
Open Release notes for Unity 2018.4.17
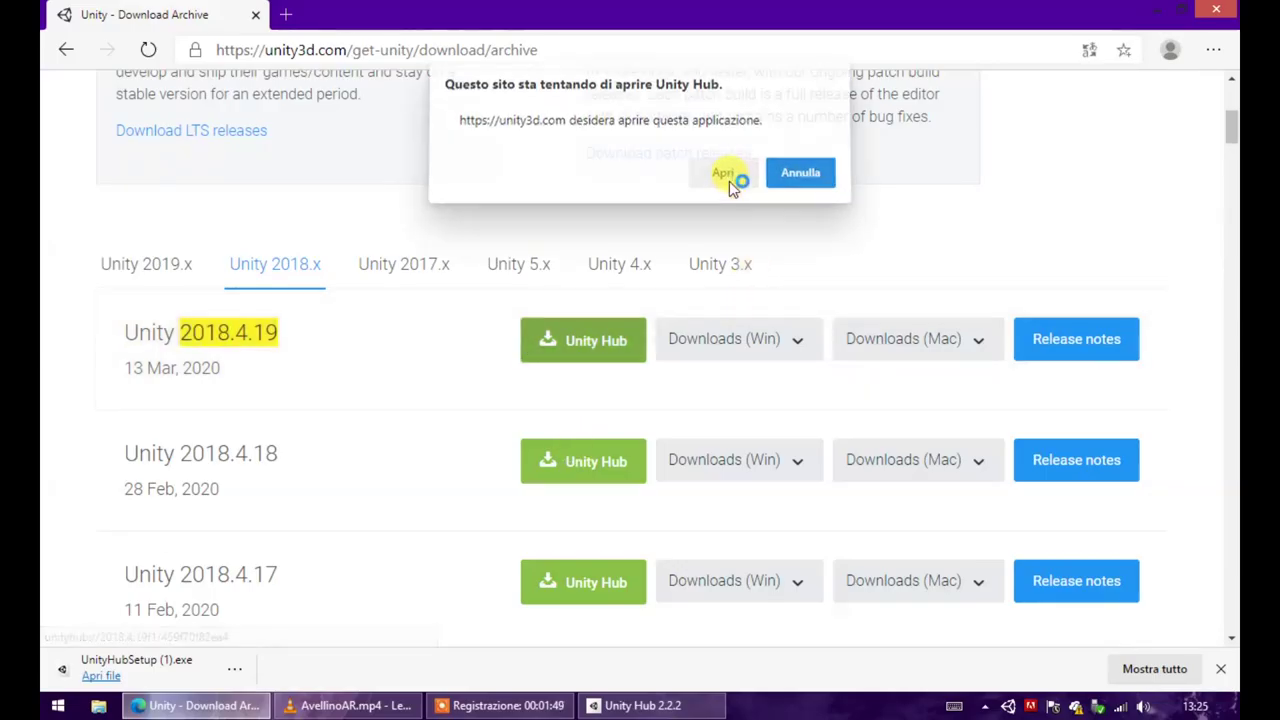1076,581
